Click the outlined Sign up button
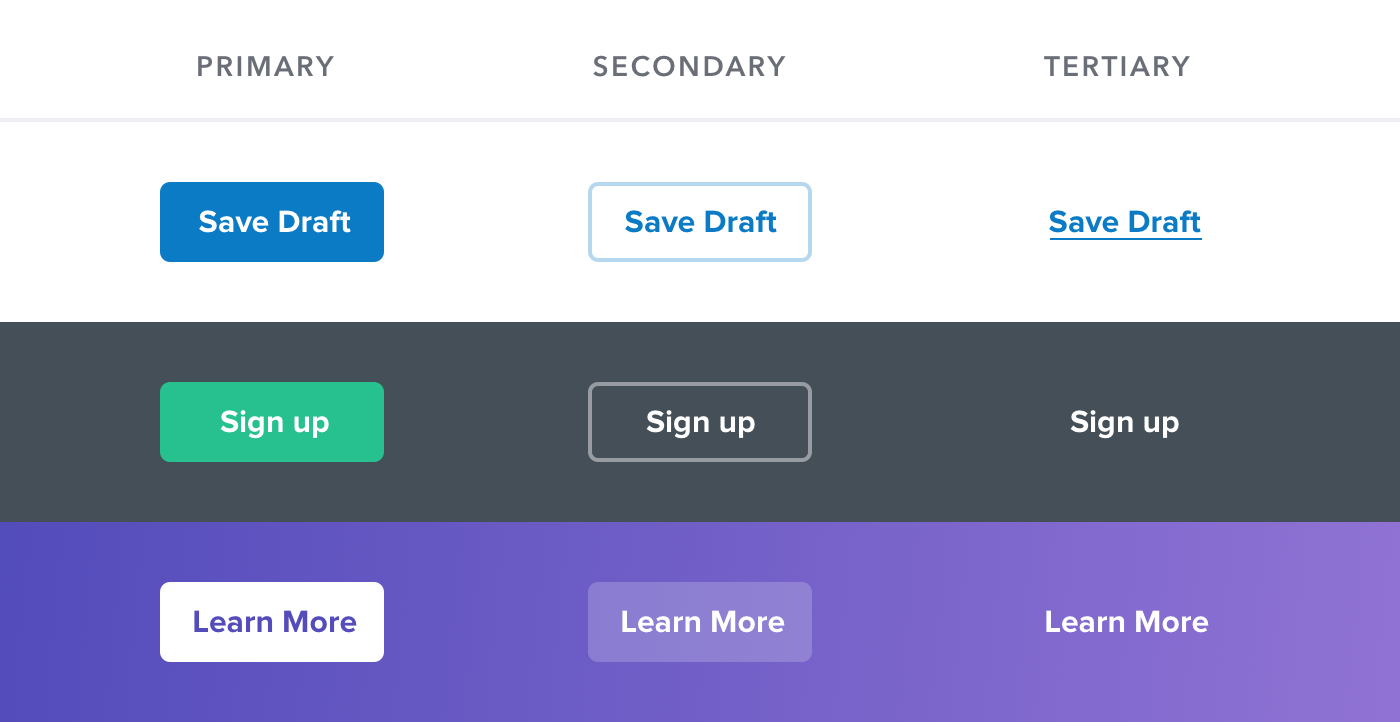Screen dimensions: 1400x722 tap(700, 422)
